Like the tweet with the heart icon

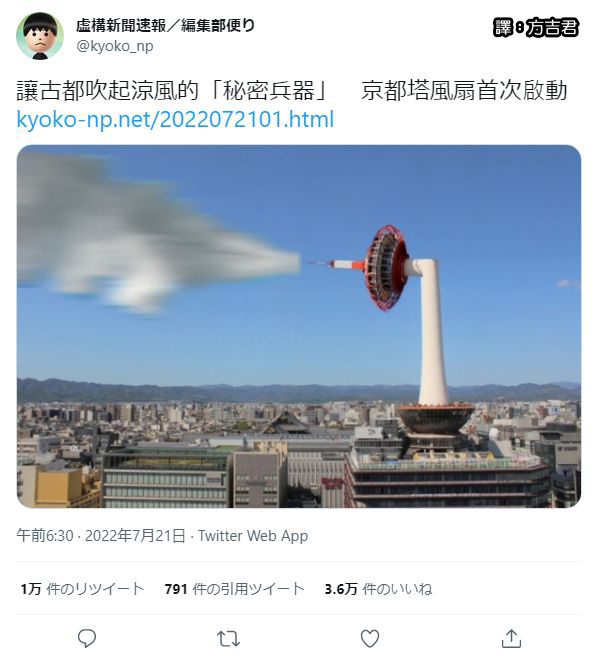click(370, 639)
